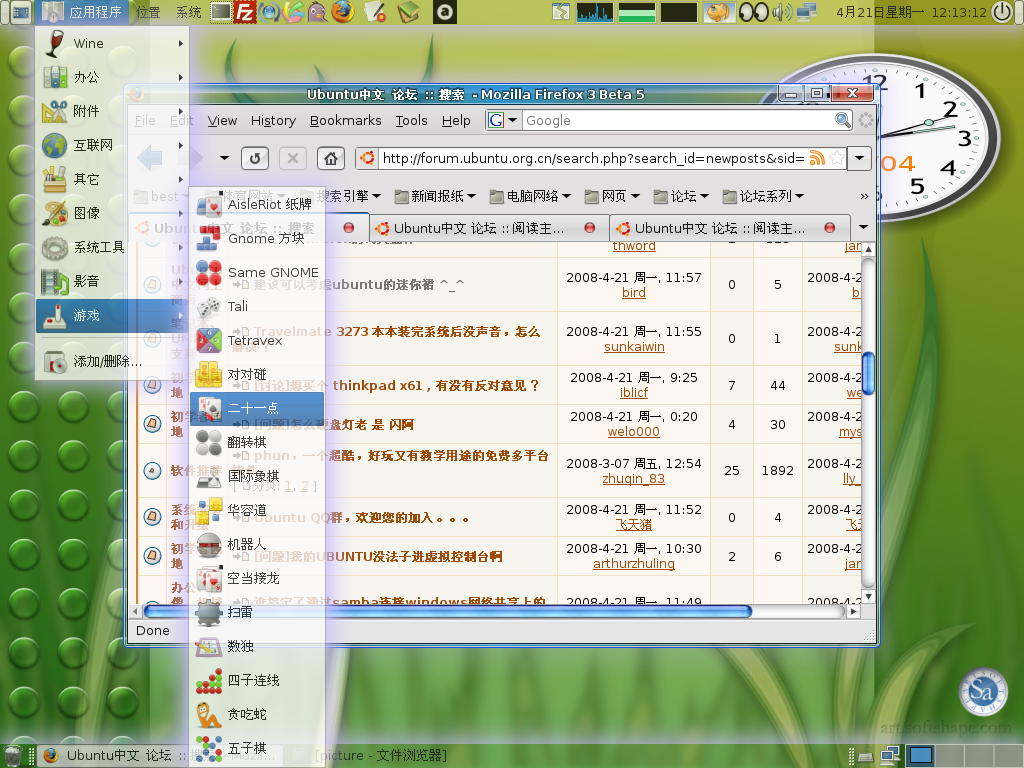
Task: Open the list-all-tabs dropdown arrow
Action: click(863, 227)
